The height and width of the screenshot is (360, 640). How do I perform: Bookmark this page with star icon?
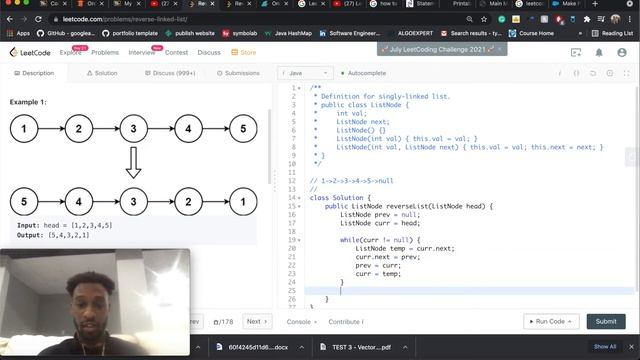coord(484,19)
